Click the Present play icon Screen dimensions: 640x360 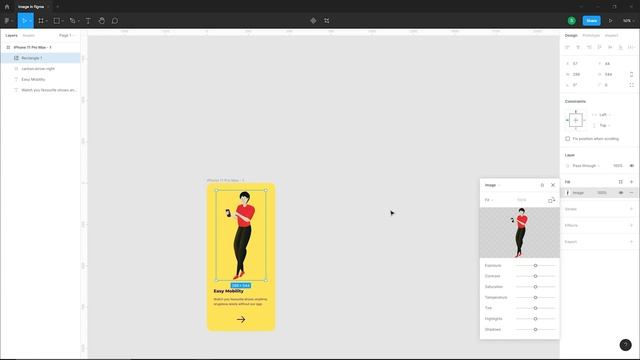[610, 20]
